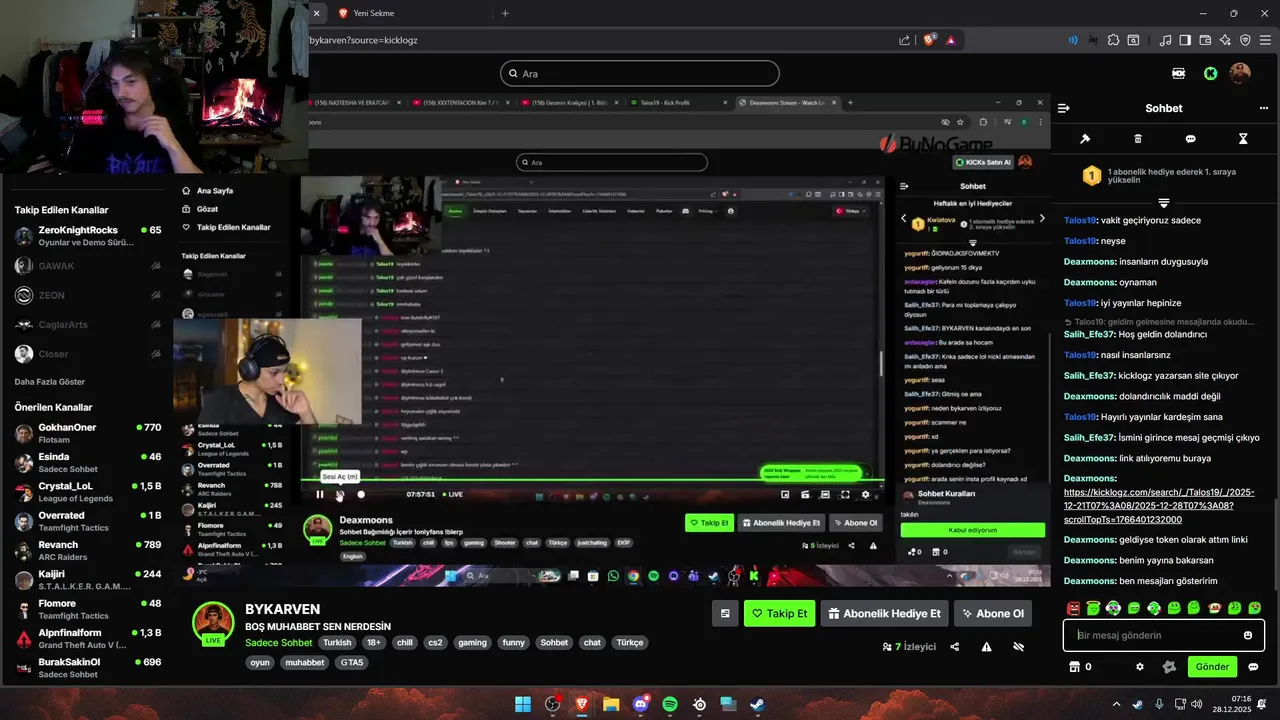Click BYKARVEN's Abonelik Hediye Et button
1280x720 pixels.
tap(884, 613)
